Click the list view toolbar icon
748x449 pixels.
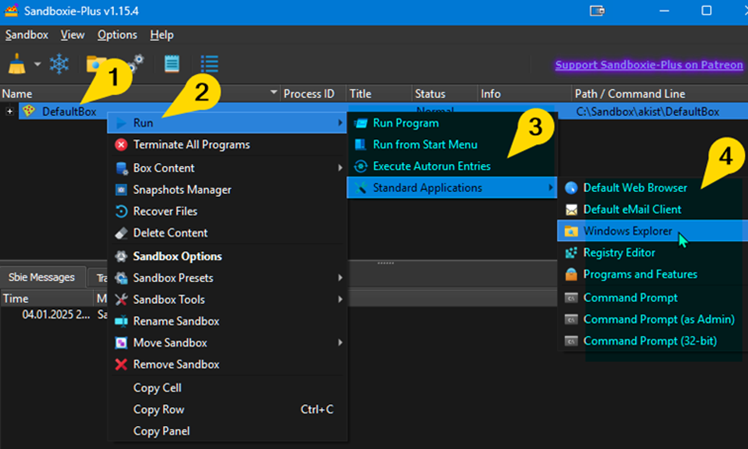209,63
